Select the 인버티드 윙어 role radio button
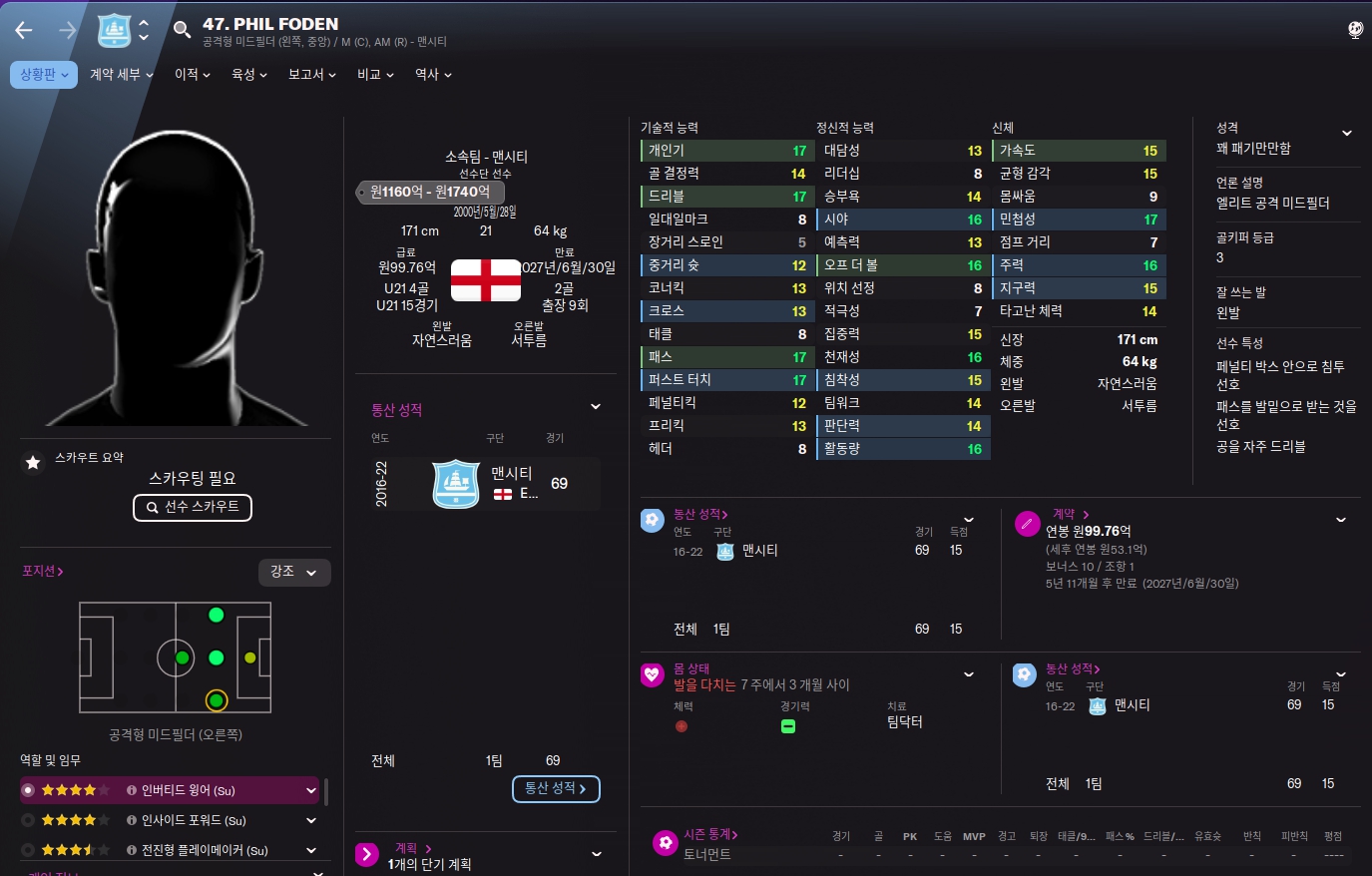This screenshot has height=876, width=1372. pos(28,790)
